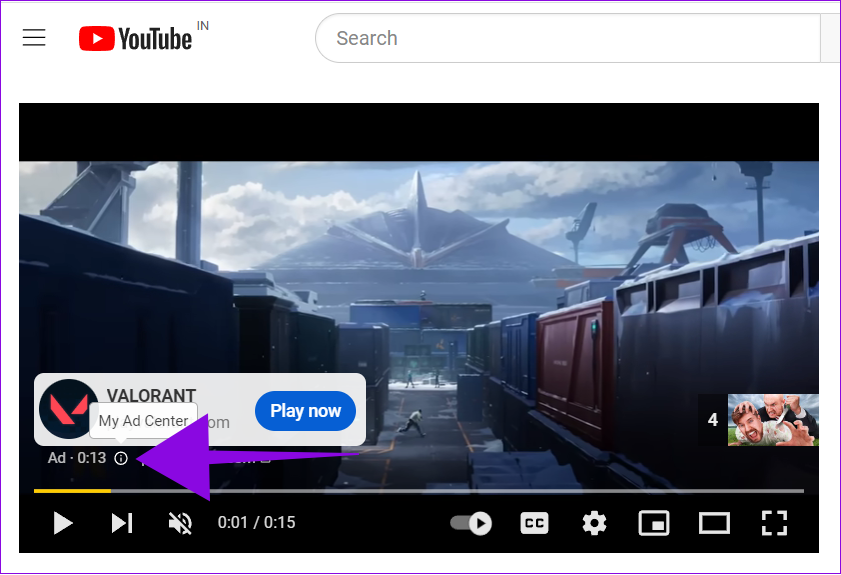This screenshot has height=575, width=841.
Task: Open the VALORANT advertiser logo
Action: click(x=68, y=409)
